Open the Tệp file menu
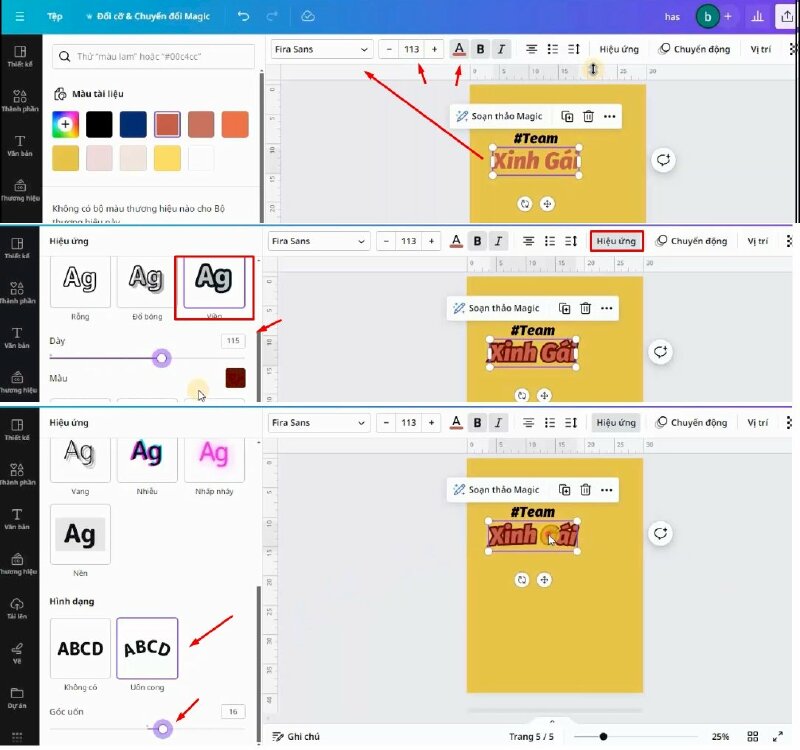800x750 pixels. click(x=55, y=16)
